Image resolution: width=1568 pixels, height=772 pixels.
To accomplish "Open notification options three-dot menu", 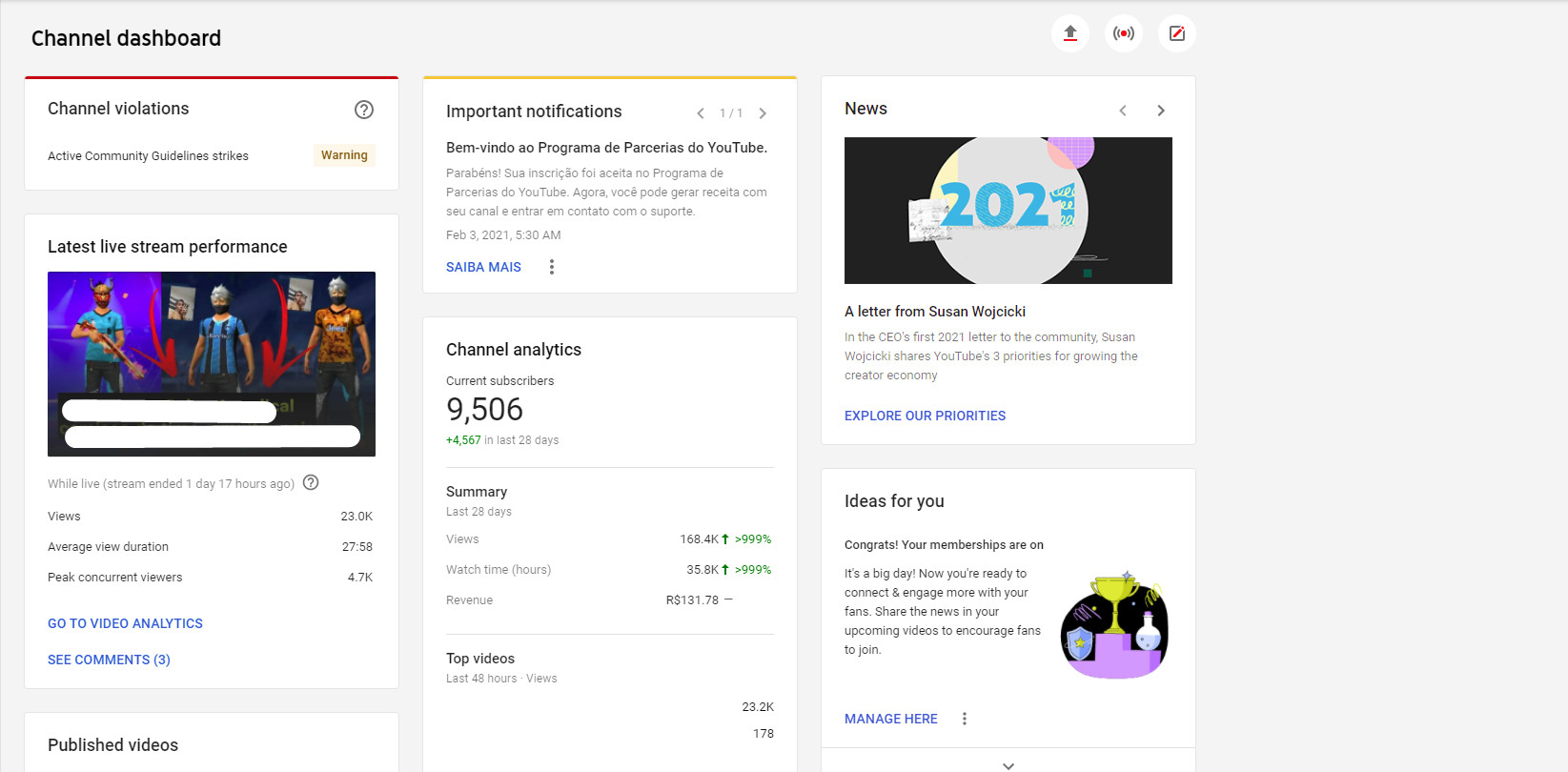I will [552, 267].
